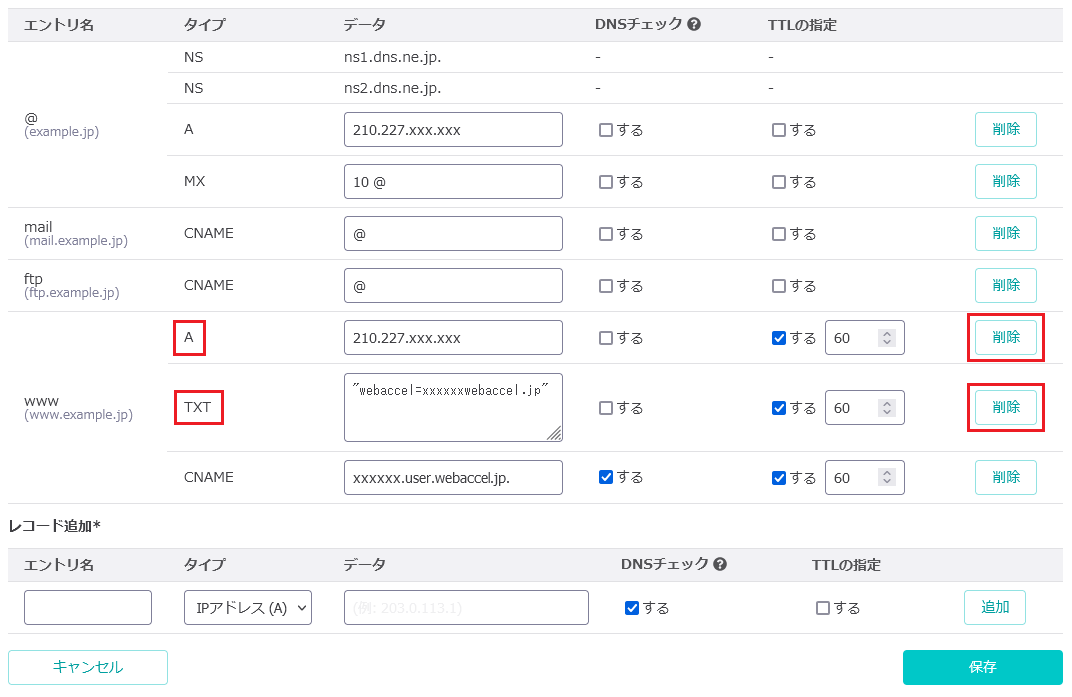1072x697 pixels.
Task: Click the TXT type label
Action: [198, 407]
